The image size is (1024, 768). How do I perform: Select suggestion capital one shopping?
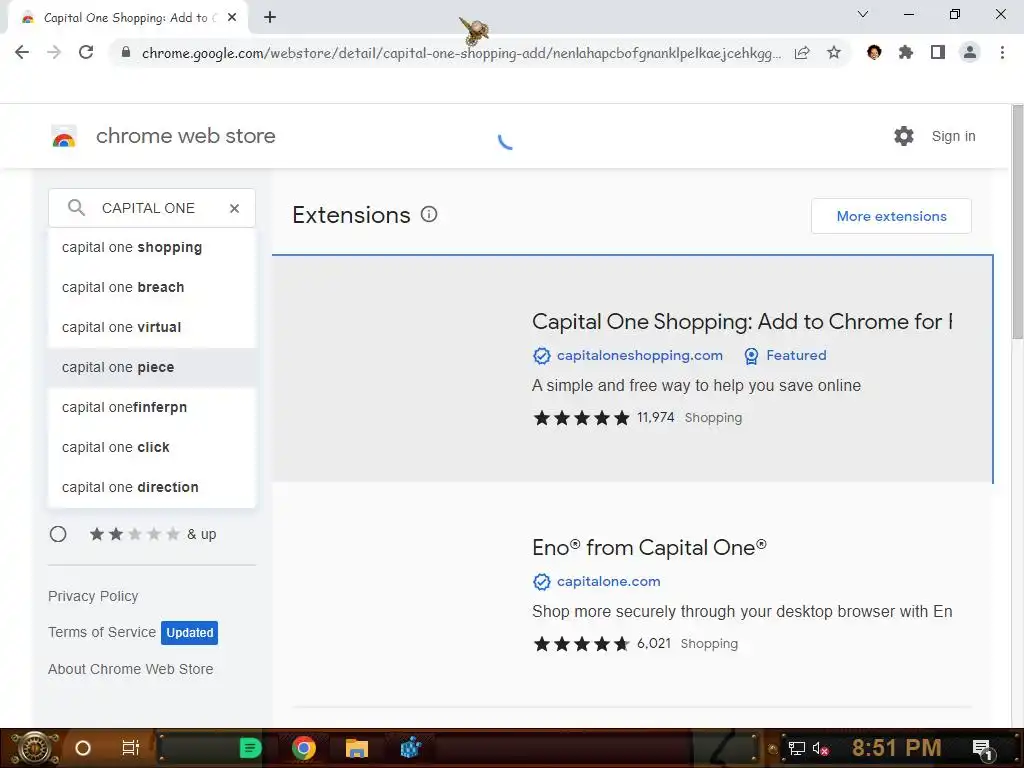coord(152,248)
